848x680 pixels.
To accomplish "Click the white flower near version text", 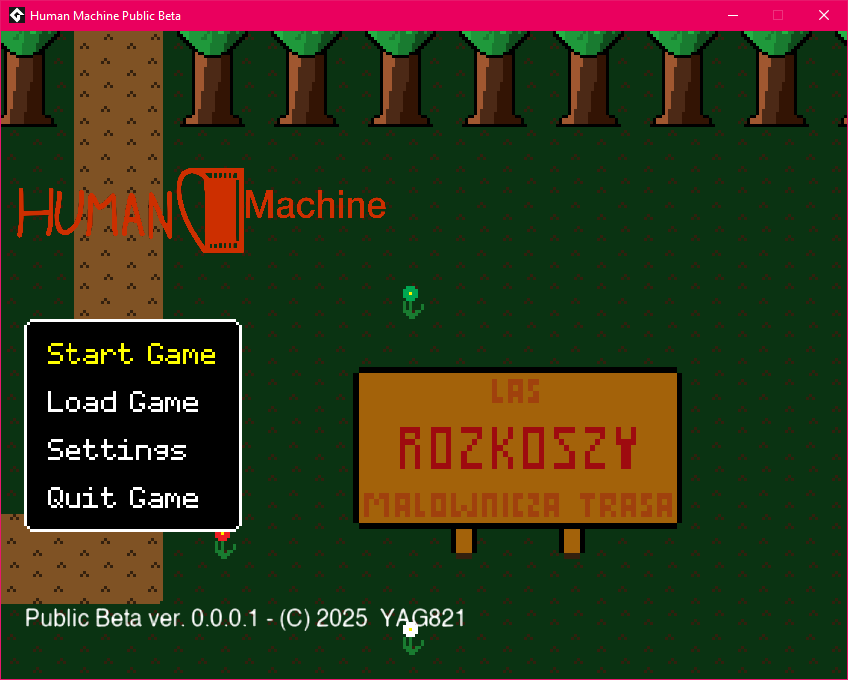I will pos(412,638).
